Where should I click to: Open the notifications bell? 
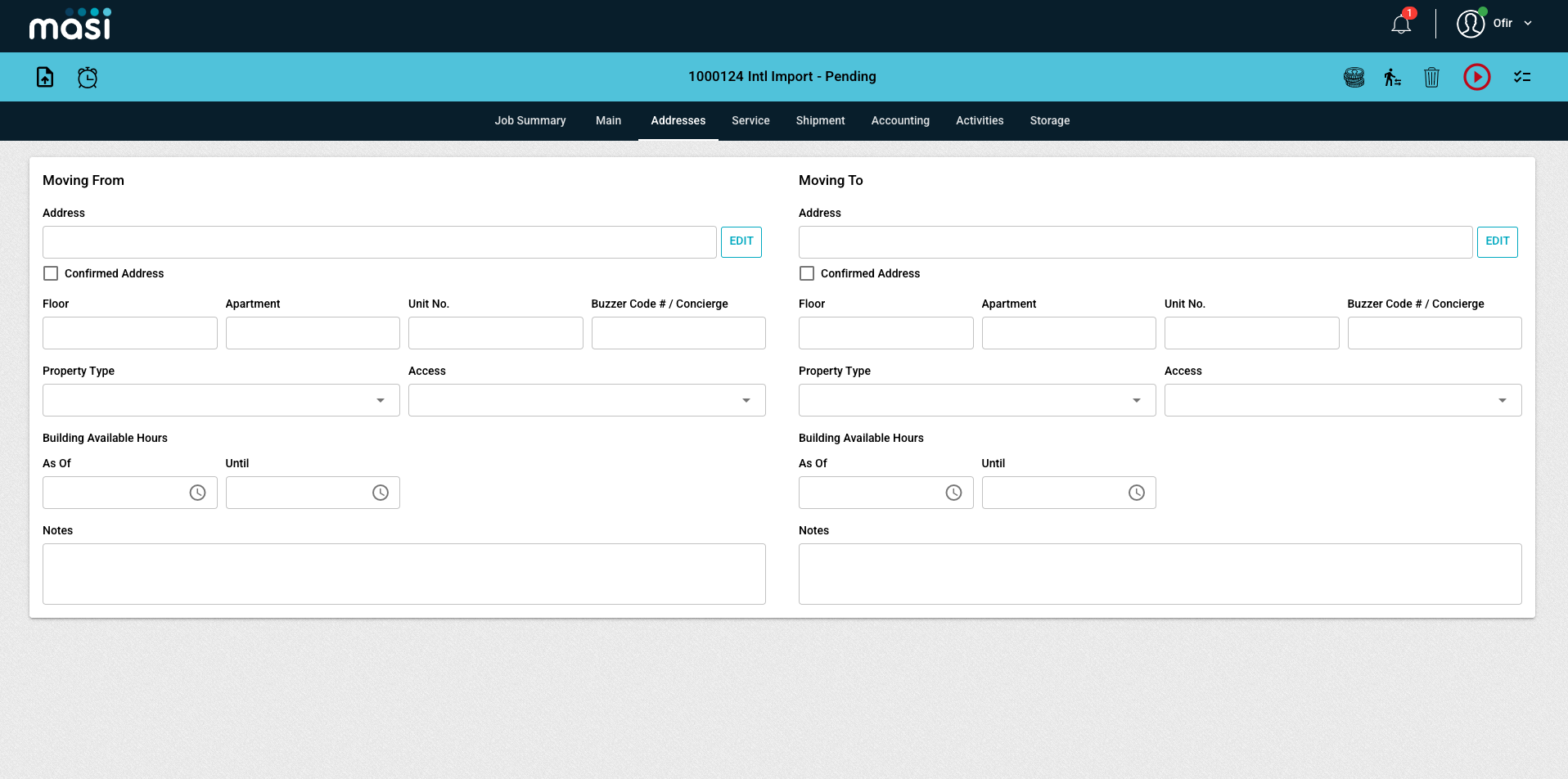[x=1401, y=24]
